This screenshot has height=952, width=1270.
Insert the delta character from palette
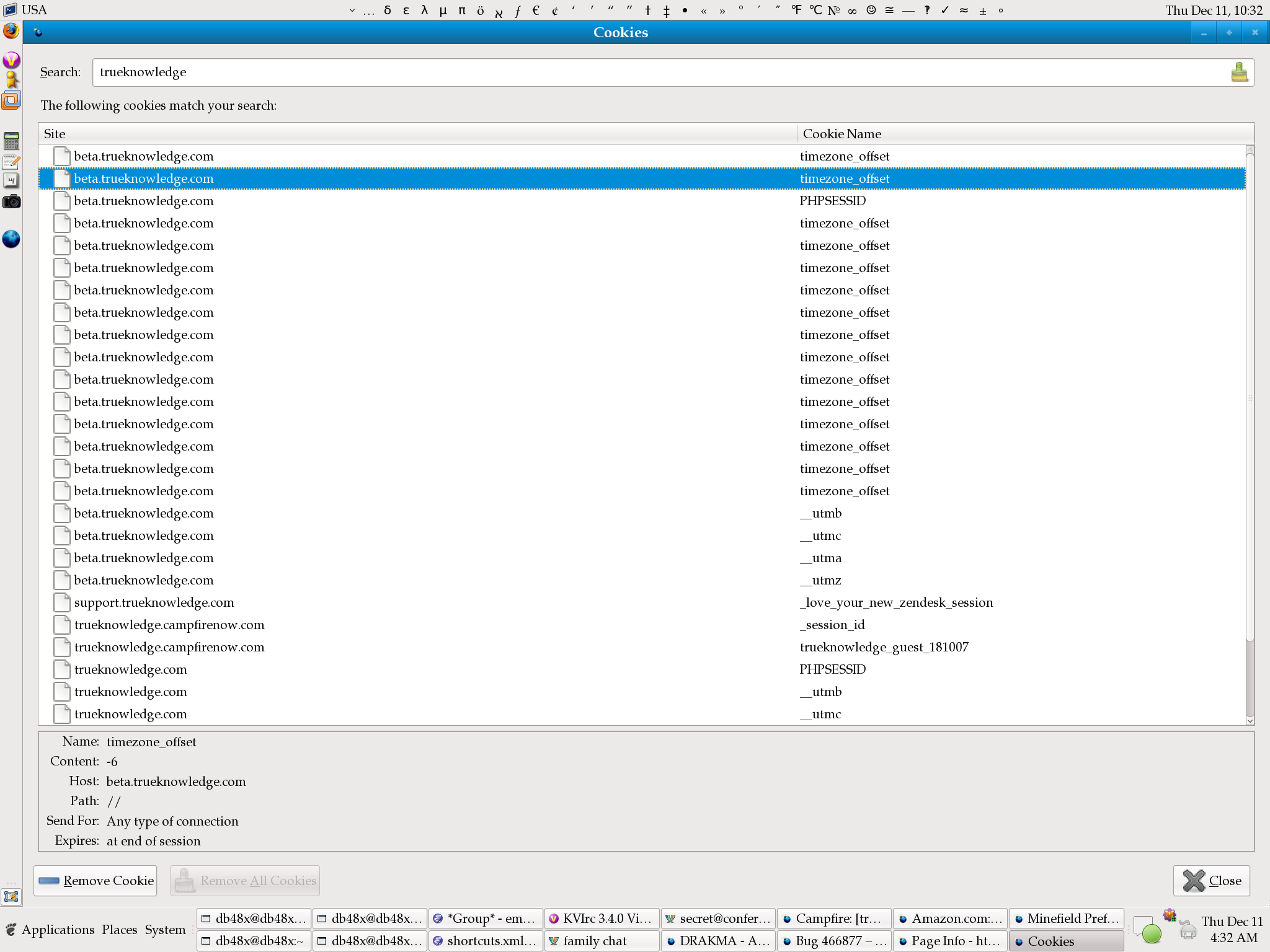[388, 10]
